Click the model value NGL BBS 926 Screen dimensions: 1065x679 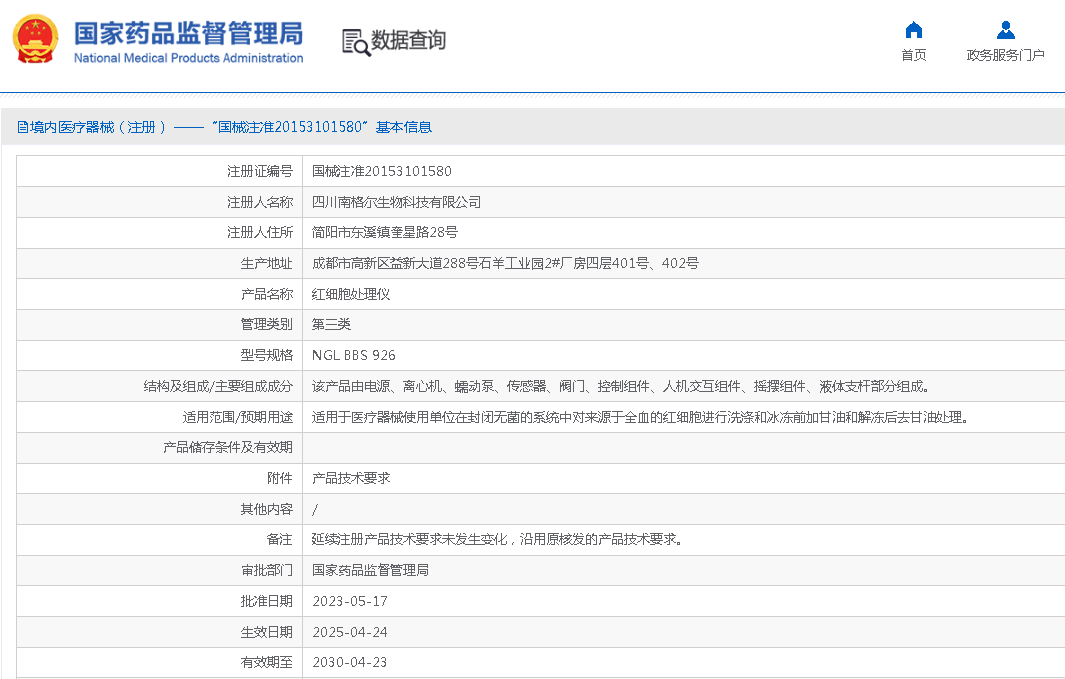pos(353,355)
